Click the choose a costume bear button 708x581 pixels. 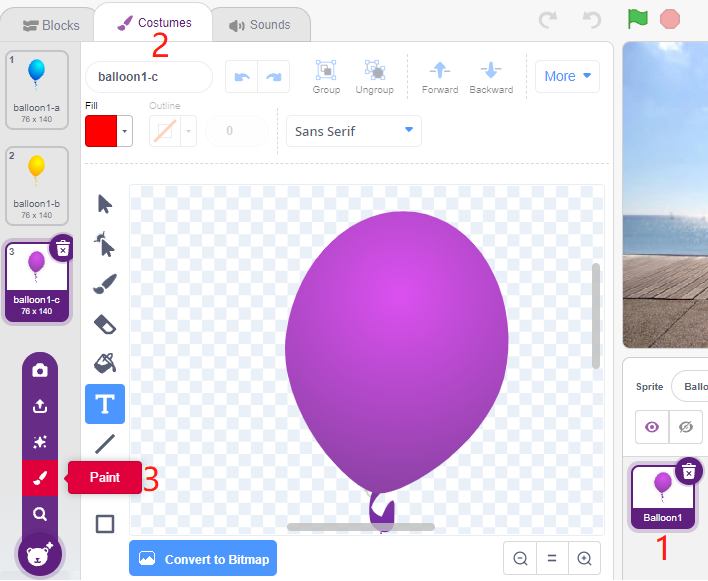(x=40, y=555)
